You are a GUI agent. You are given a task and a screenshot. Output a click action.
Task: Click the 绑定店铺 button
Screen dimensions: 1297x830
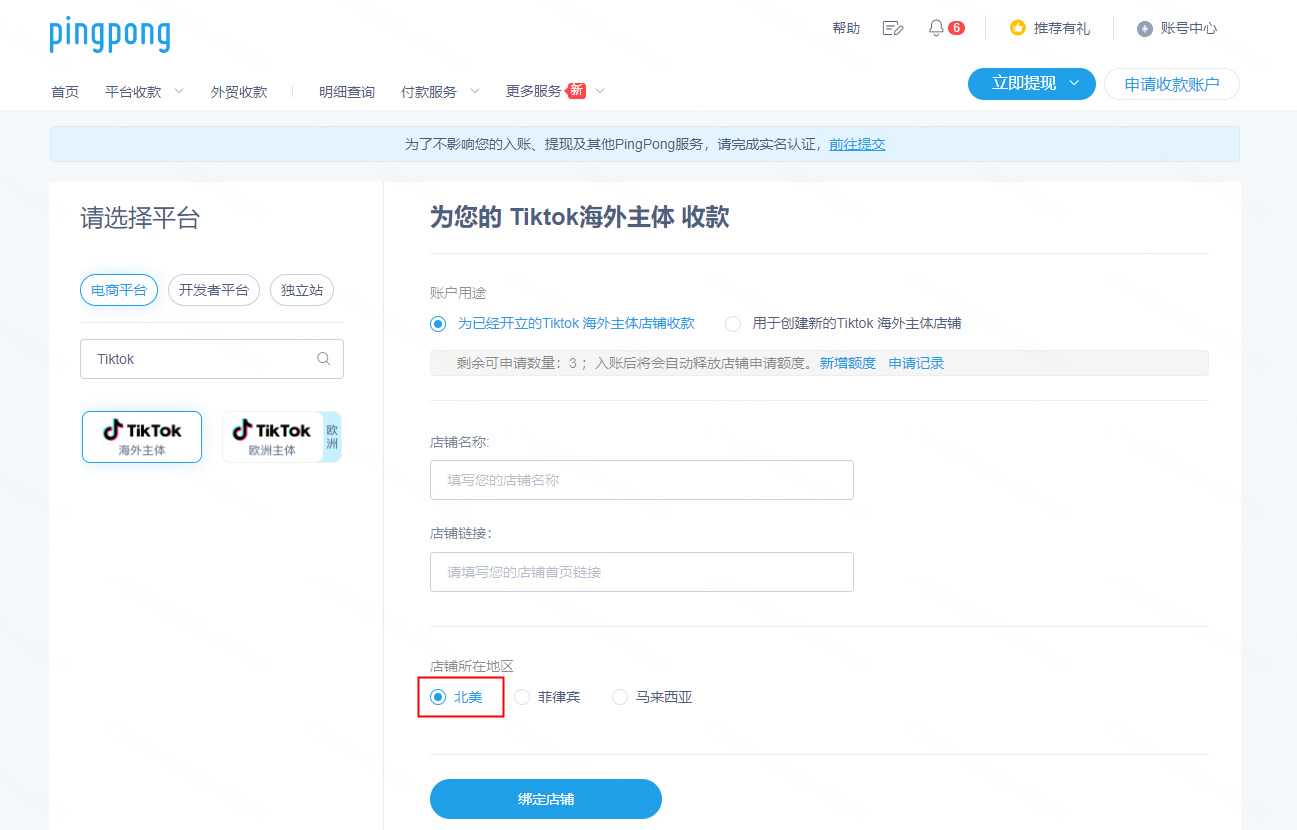[x=546, y=799]
